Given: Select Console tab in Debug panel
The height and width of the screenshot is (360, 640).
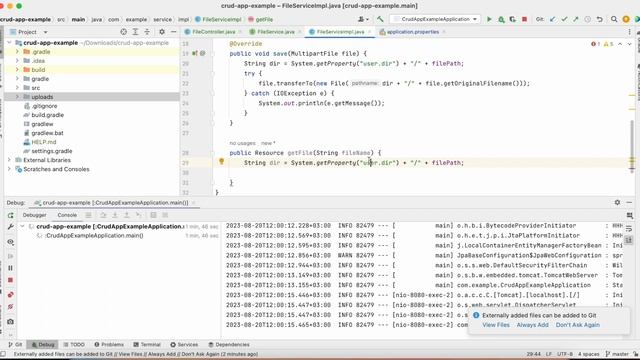Looking at the screenshot, I should 67,215.
